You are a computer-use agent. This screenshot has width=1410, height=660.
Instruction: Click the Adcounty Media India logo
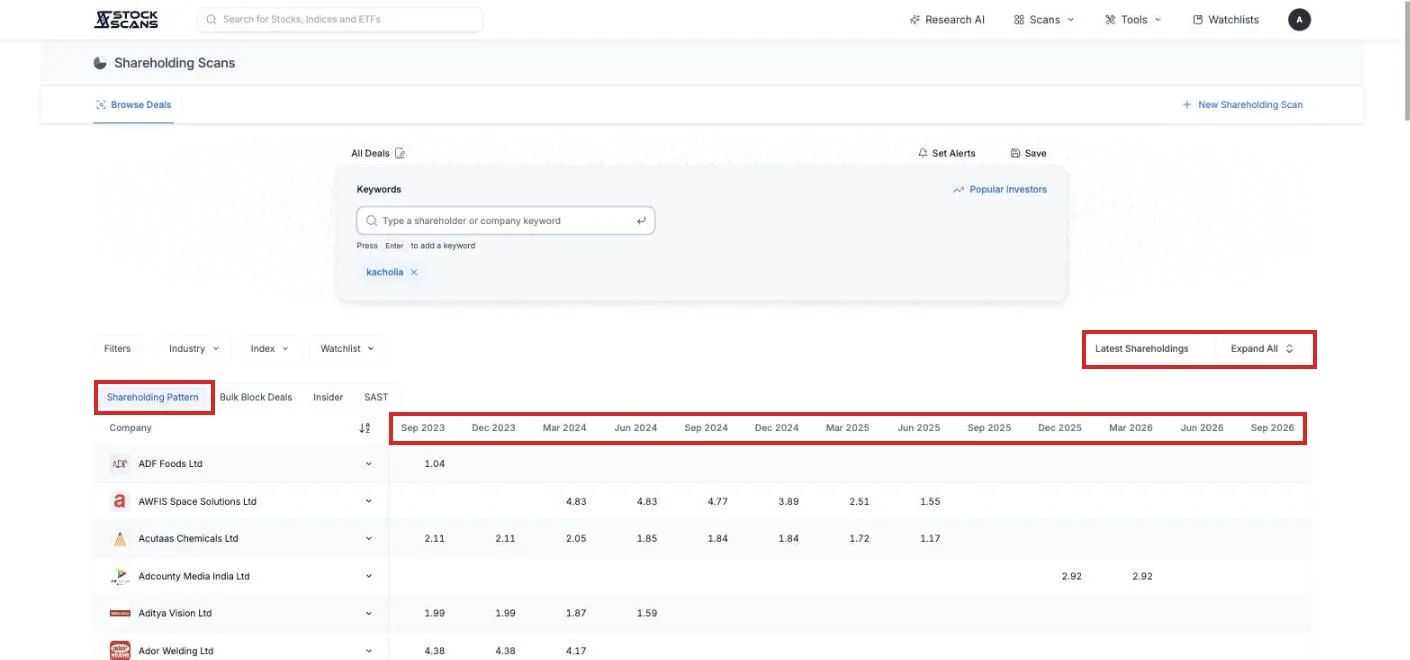120,576
